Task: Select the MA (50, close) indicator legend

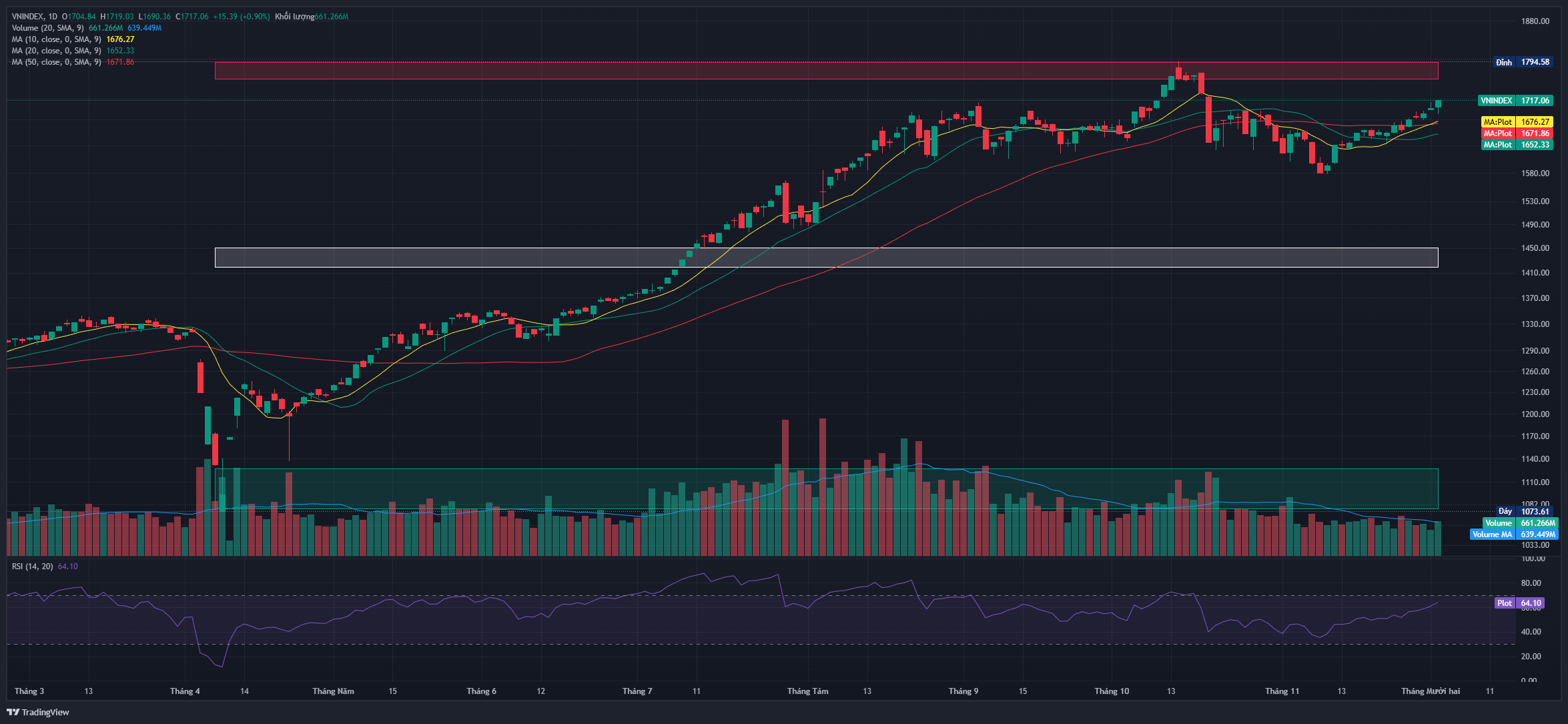Action: pos(56,62)
